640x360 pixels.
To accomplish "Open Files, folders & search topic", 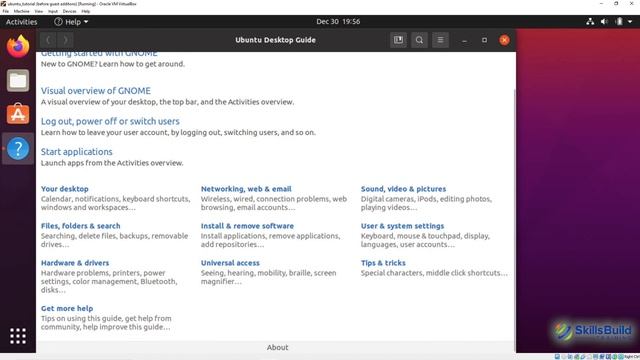I will (x=80, y=226).
